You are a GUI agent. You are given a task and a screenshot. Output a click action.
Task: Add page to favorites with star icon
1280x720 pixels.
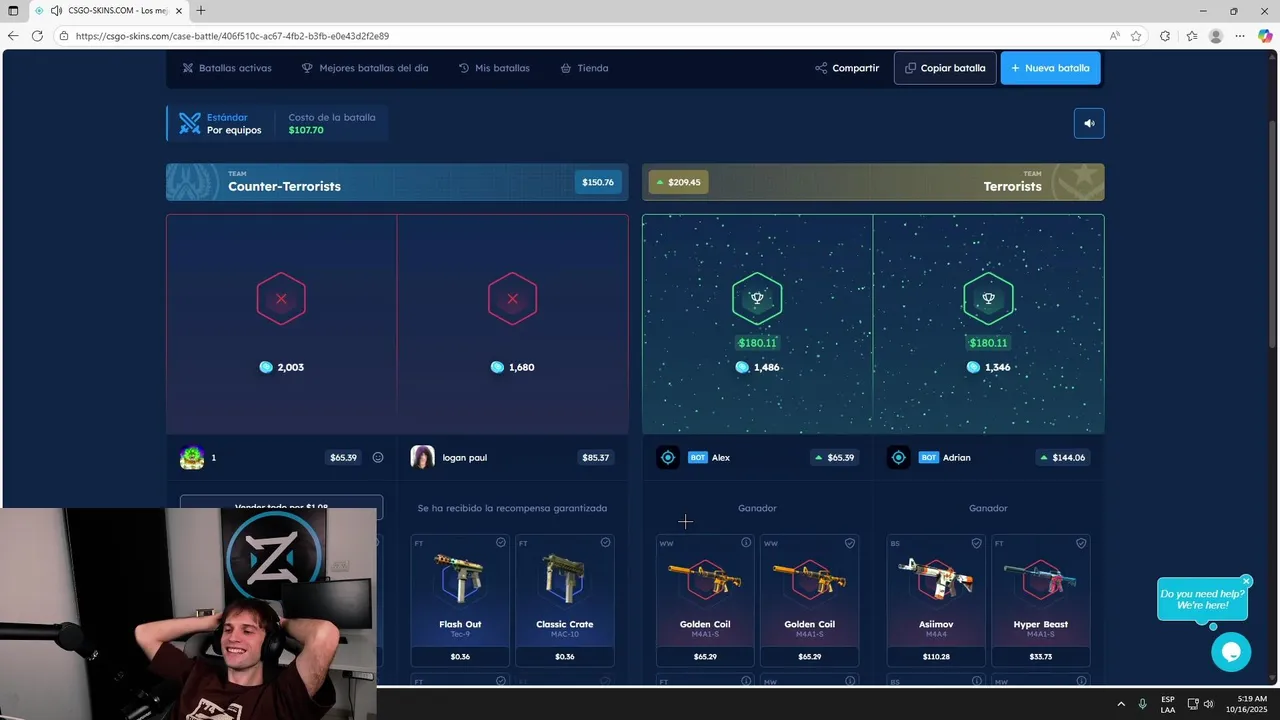(1136, 36)
